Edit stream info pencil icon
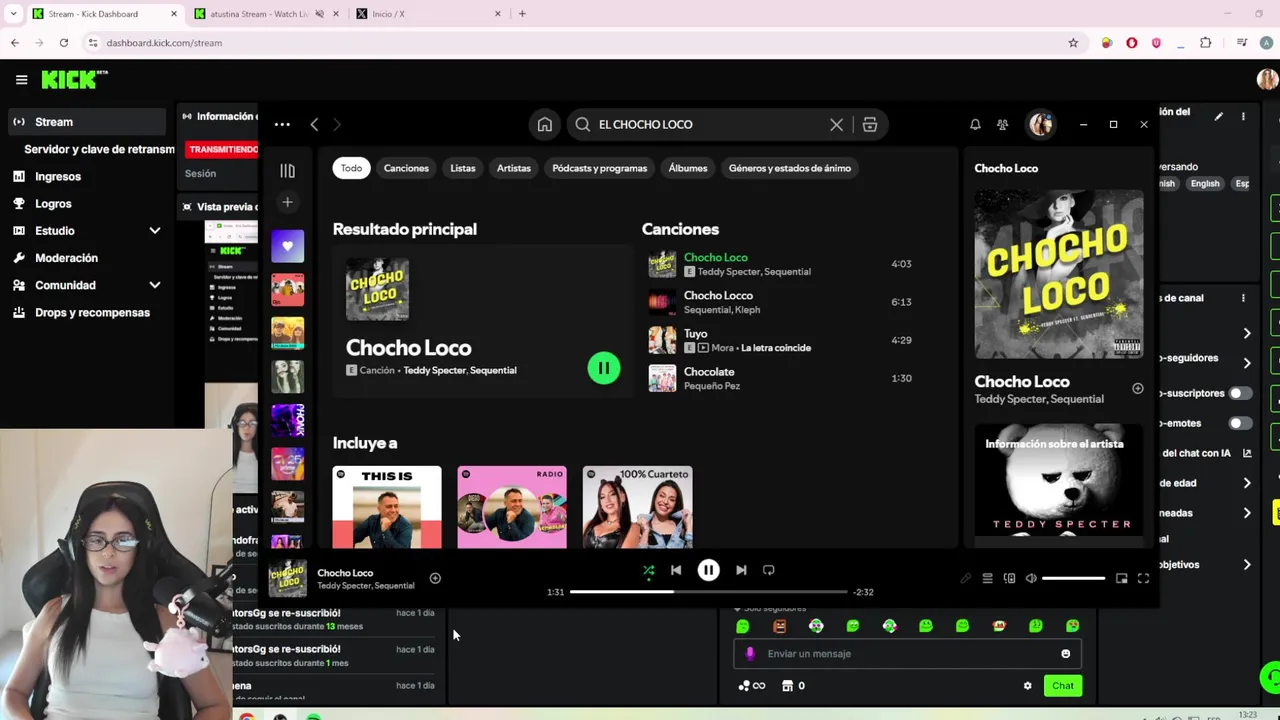This screenshot has height=720, width=1280. coord(1218,116)
